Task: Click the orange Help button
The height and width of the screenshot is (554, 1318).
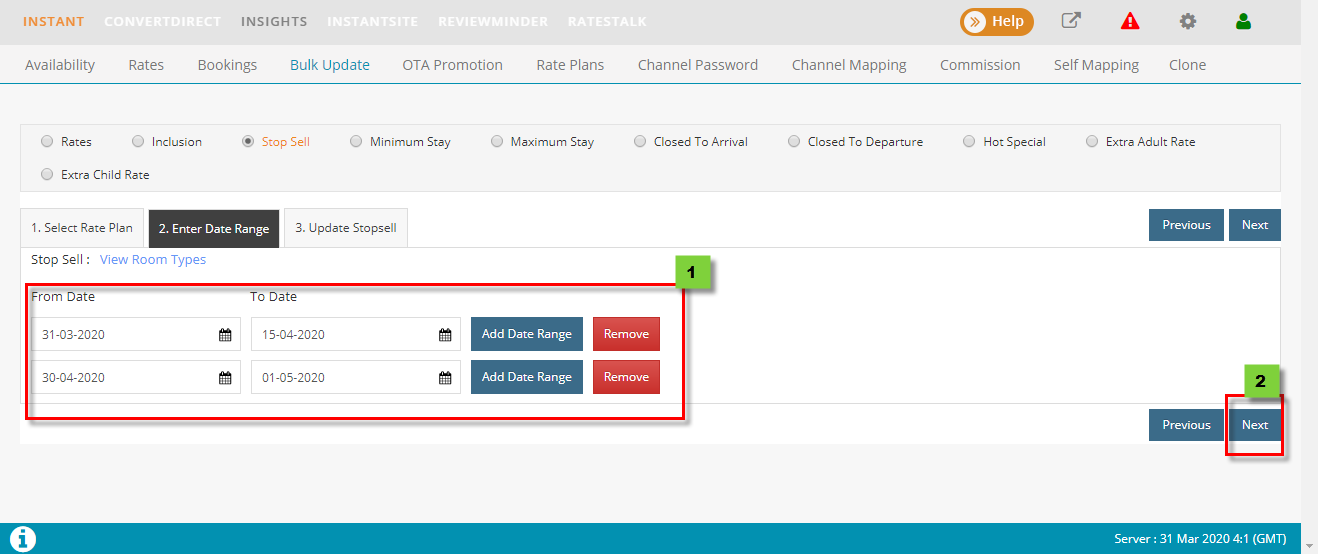Action: tap(996, 21)
